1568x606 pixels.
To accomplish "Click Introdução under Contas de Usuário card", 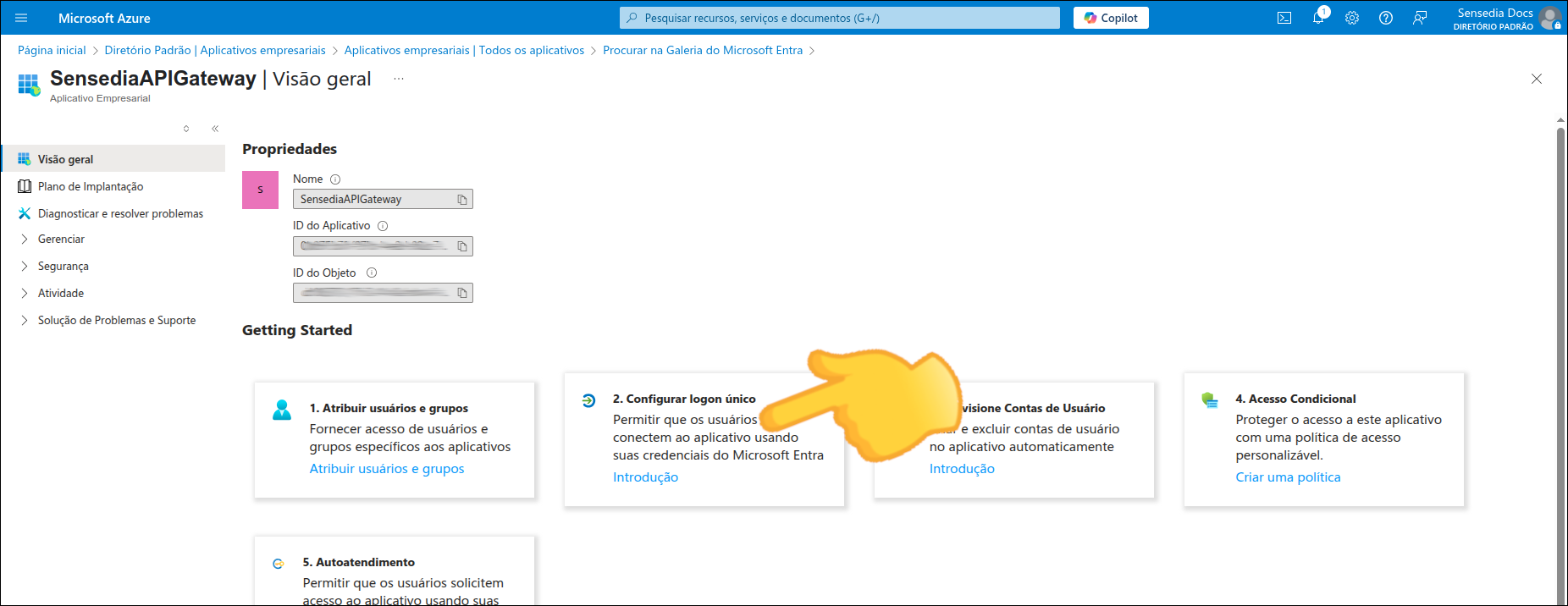I will pos(962,469).
